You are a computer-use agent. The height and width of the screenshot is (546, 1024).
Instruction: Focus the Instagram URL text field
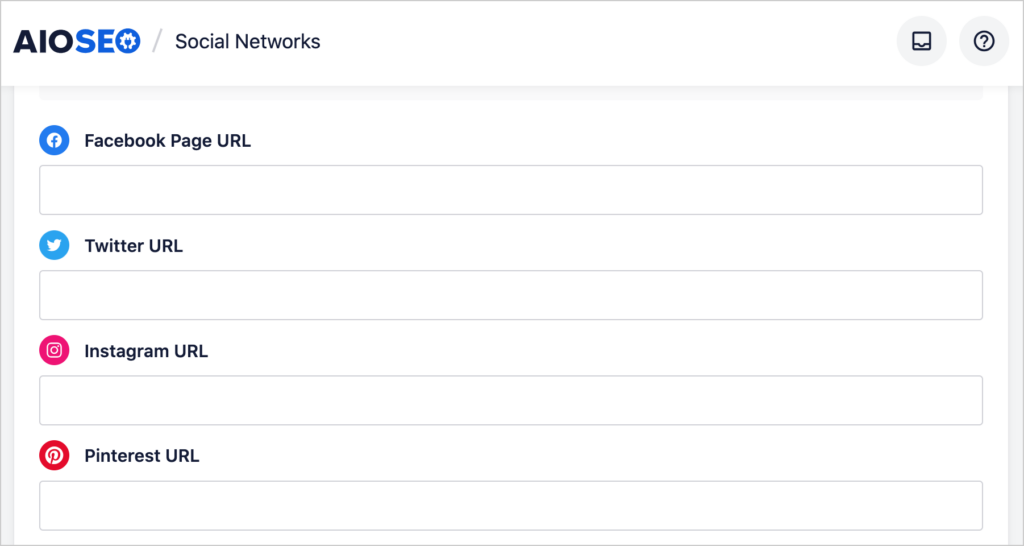tap(511, 400)
